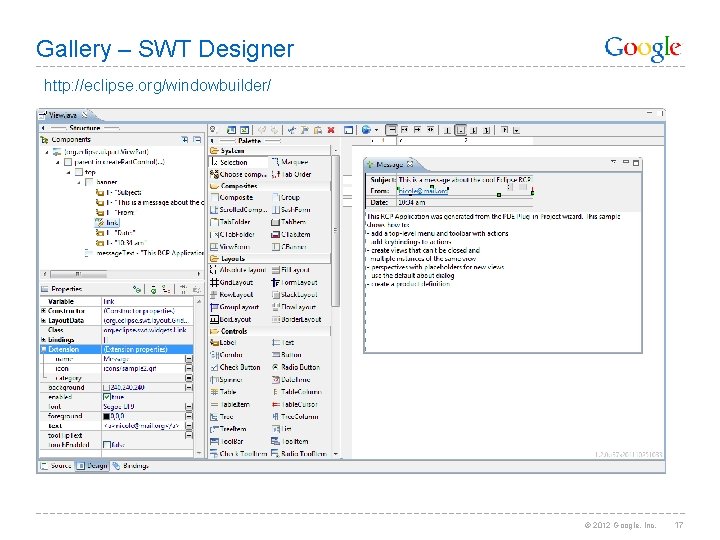Switch to the Source tab

click(56, 466)
